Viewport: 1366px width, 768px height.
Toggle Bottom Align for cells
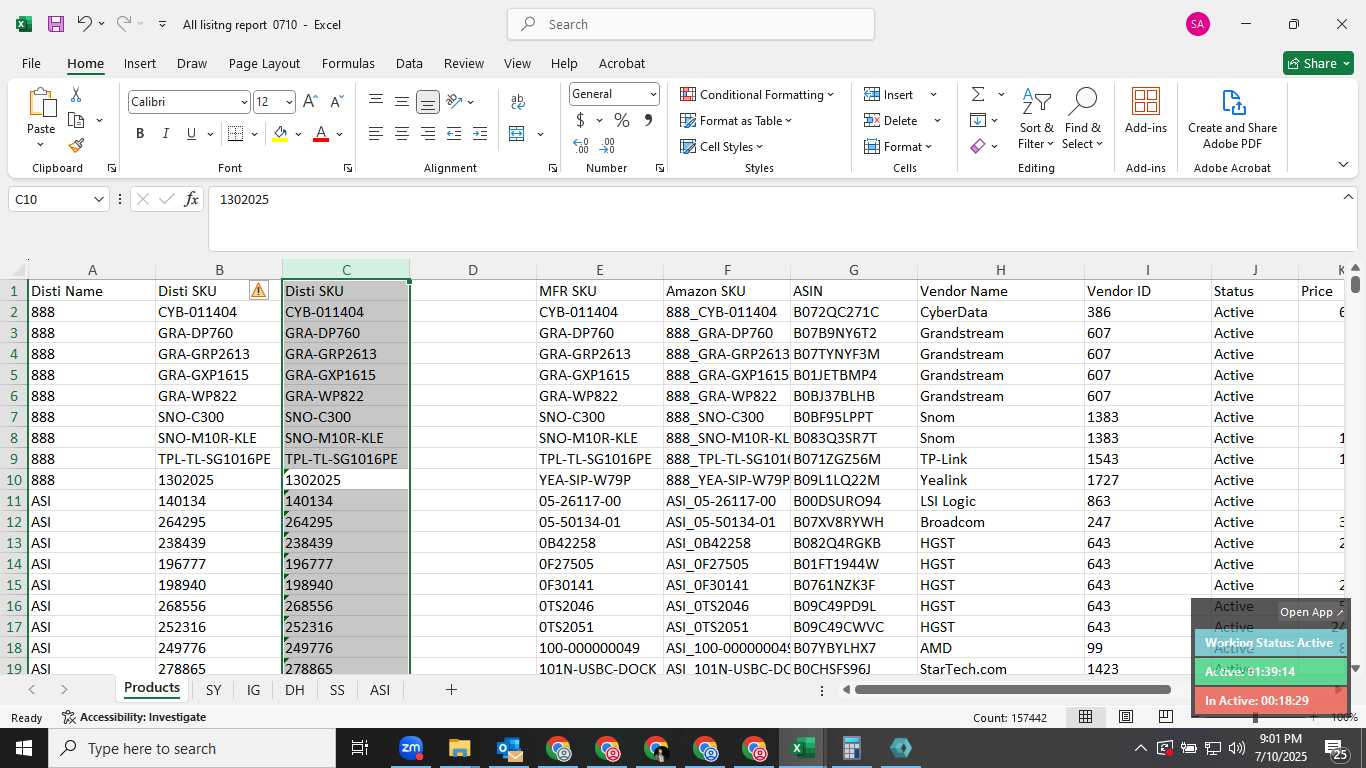click(x=428, y=102)
